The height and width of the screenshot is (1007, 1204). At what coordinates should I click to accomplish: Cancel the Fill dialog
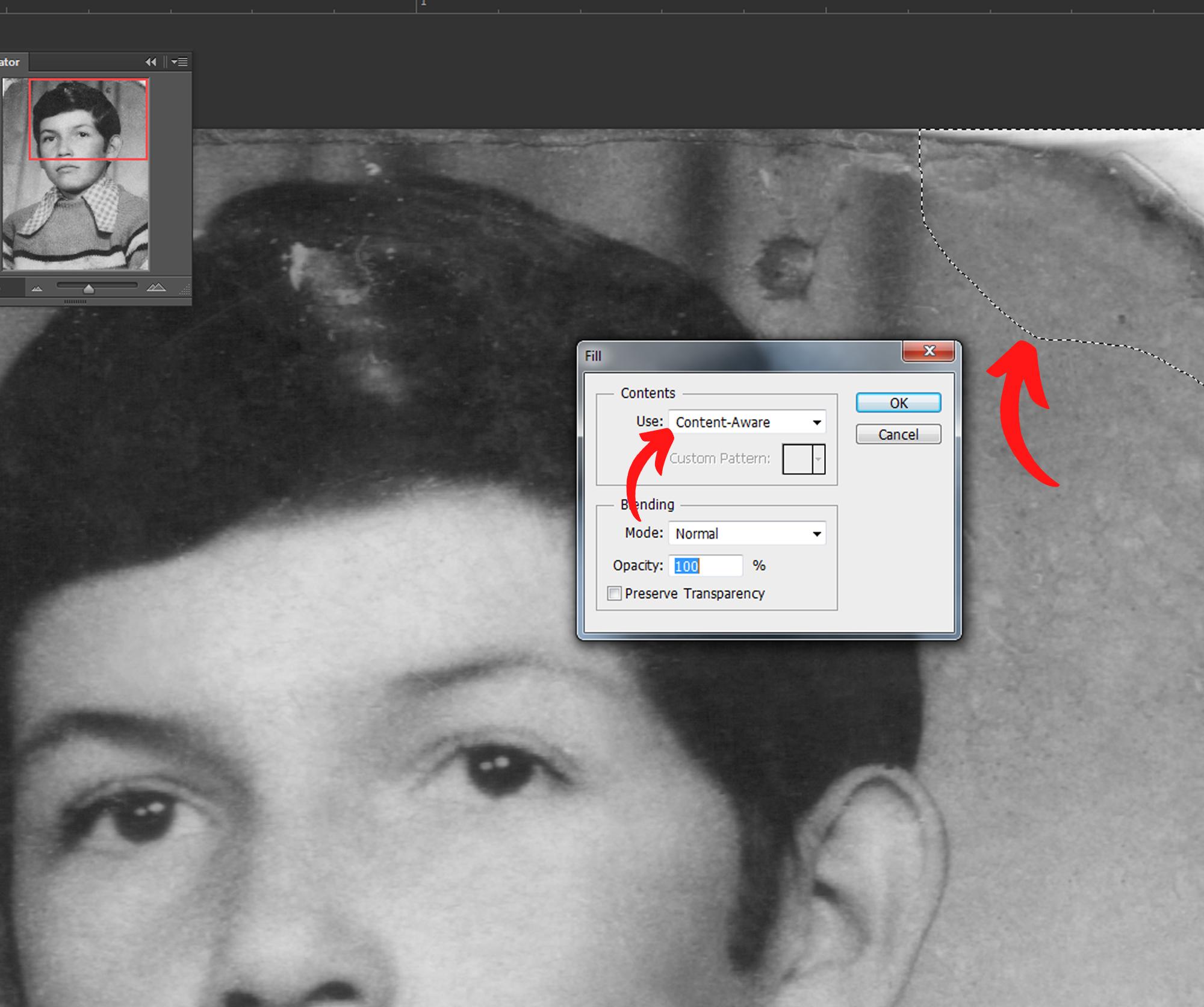(898, 435)
